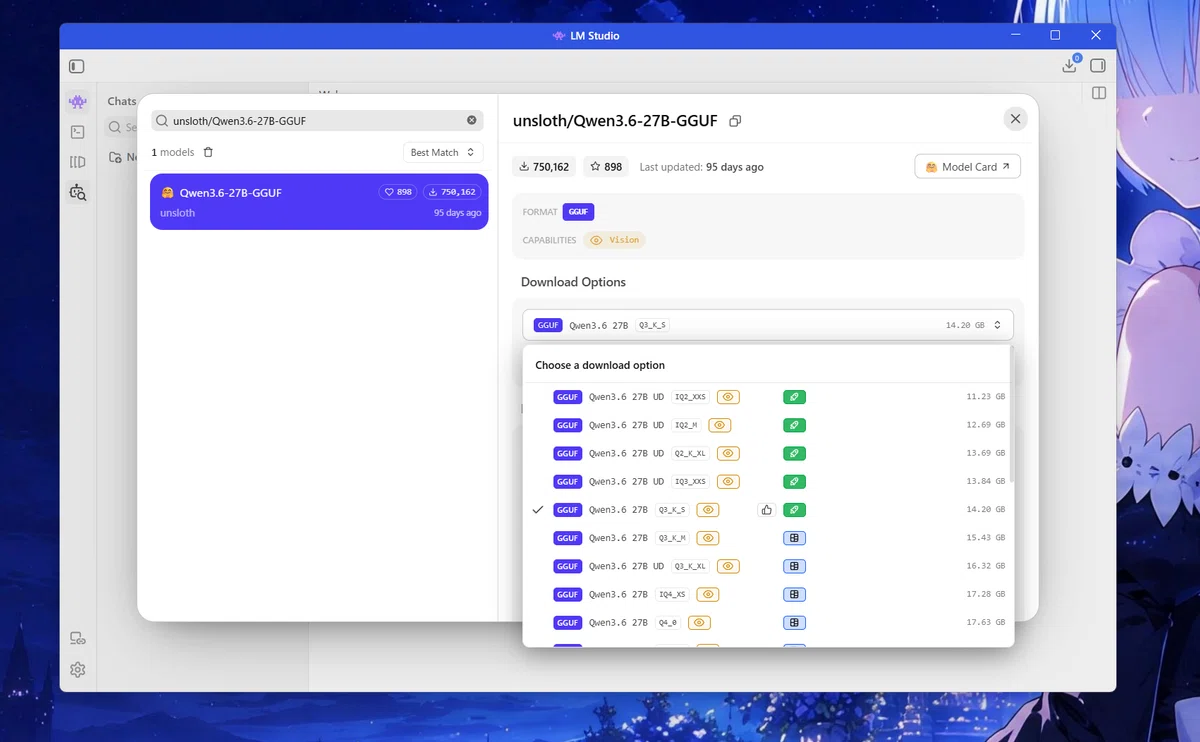Image resolution: width=1200 pixels, height=742 pixels.
Task: Click the star 898 button in header
Action: [607, 167]
